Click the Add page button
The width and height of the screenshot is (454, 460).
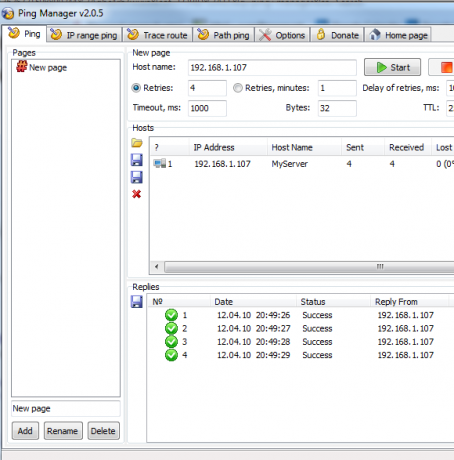pyautogui.click(x=25, y=431)
